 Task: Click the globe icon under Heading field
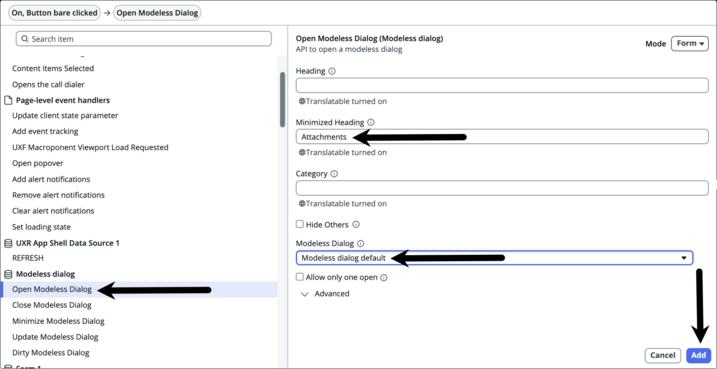coord(302,102)
